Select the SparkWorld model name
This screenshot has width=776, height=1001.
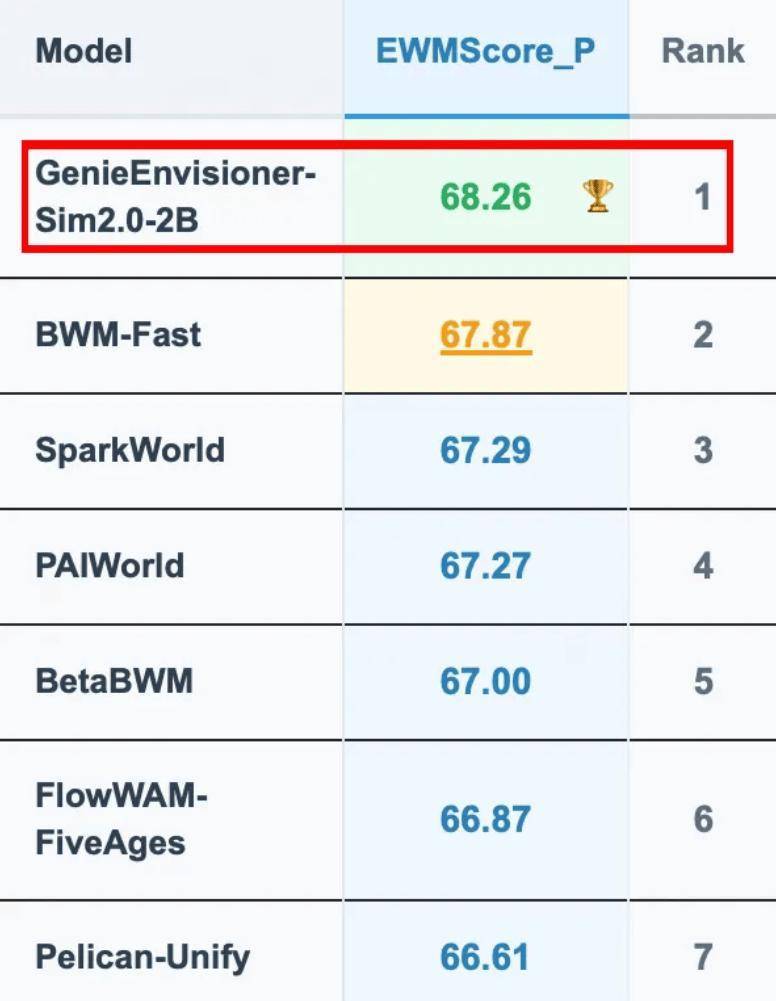tap(130, 450)
